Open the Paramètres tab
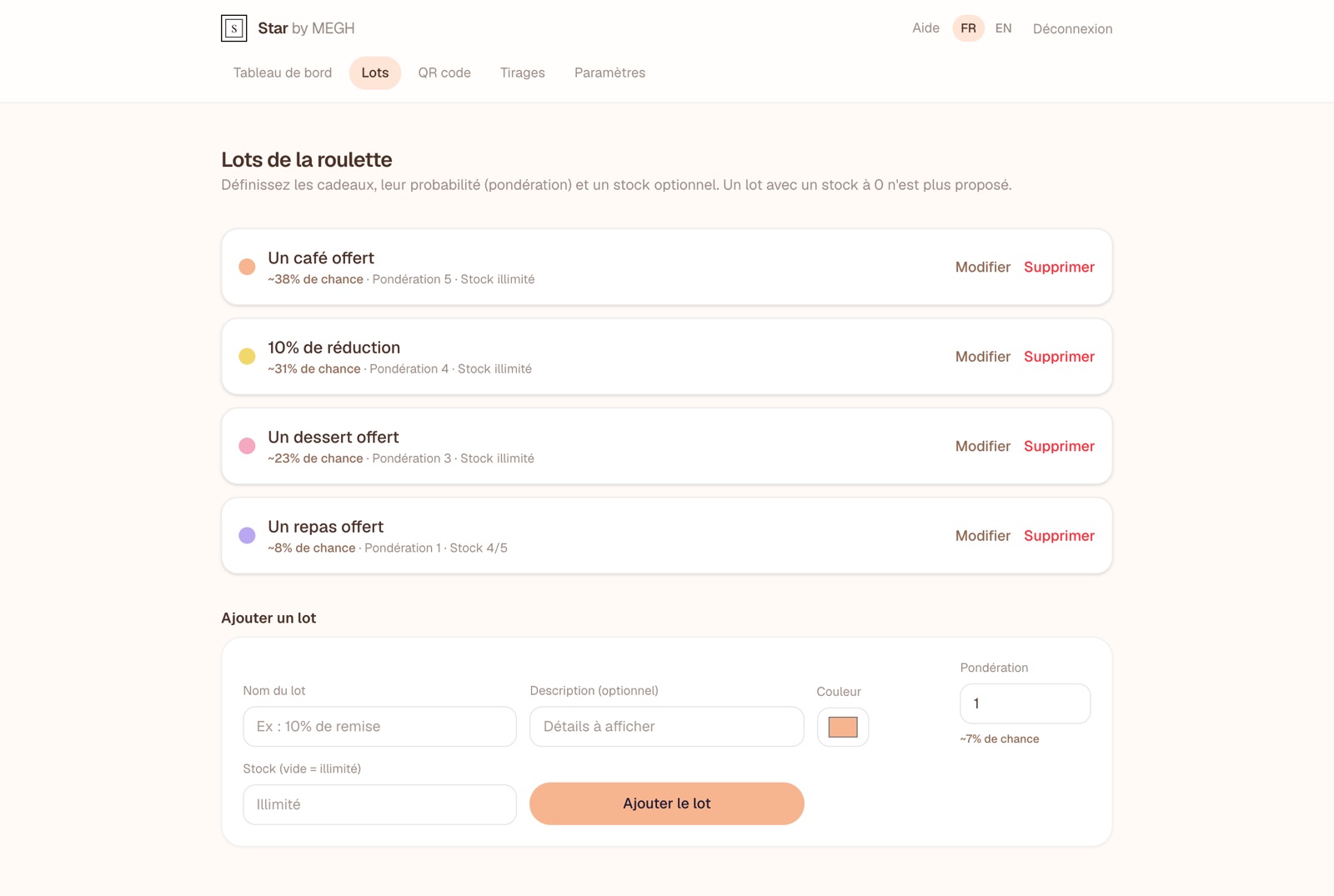The image size is (1334, 896). (x=609, y=73)
